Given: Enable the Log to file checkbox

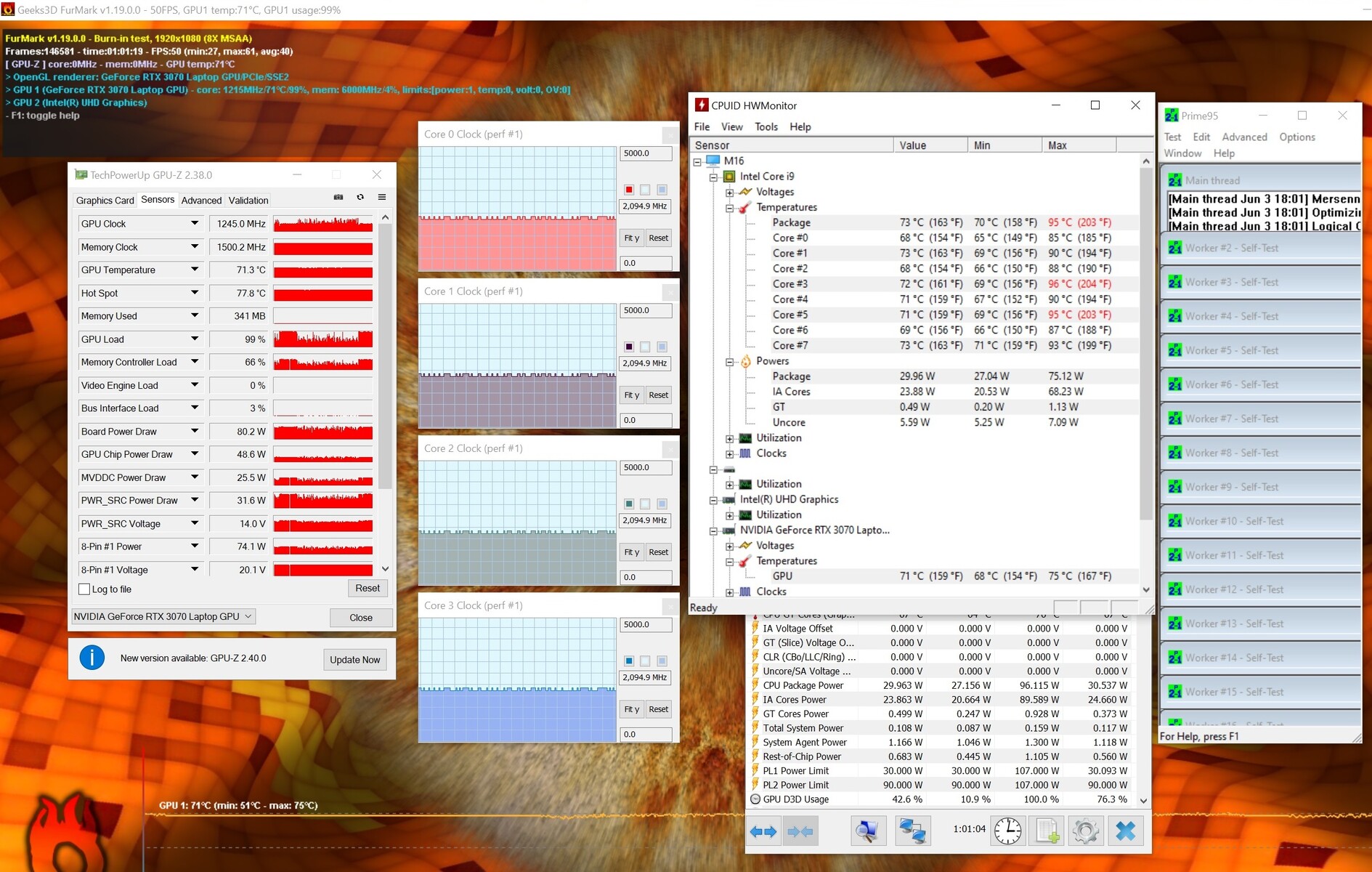Looking at the screenshot, I should coord(84,589).
